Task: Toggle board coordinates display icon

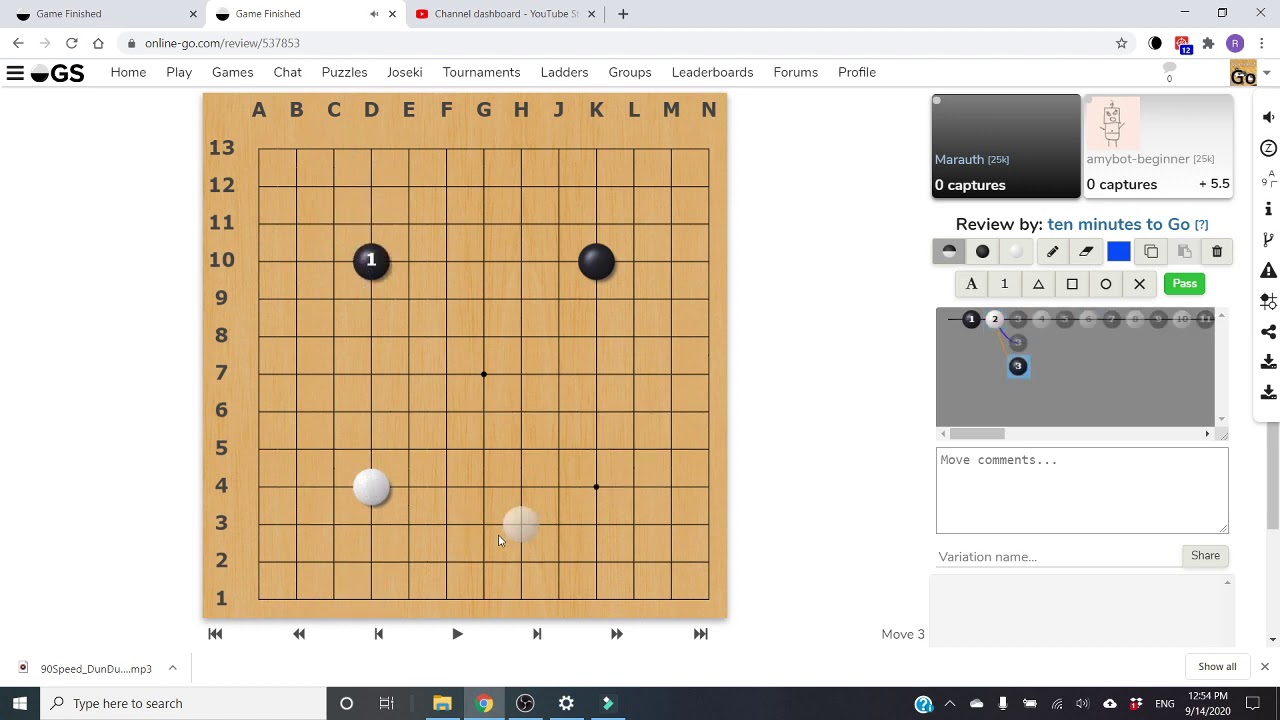Action: 1268,178
